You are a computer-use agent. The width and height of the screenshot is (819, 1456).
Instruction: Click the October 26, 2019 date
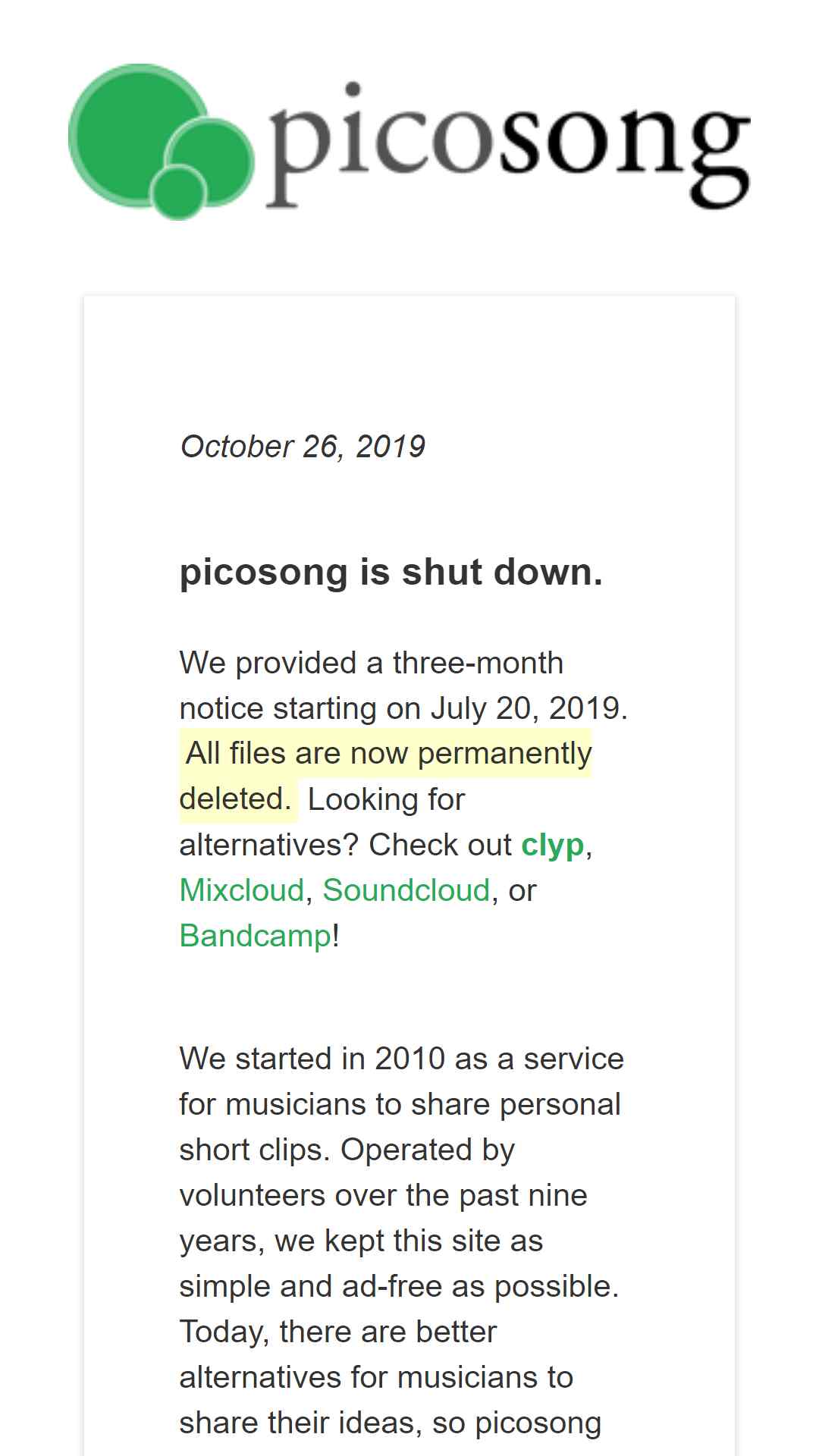click(303, 447)
